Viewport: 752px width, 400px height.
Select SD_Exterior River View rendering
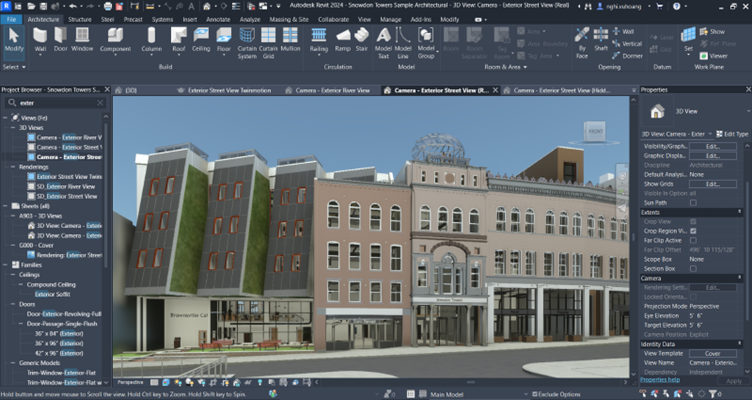(66, 187)
